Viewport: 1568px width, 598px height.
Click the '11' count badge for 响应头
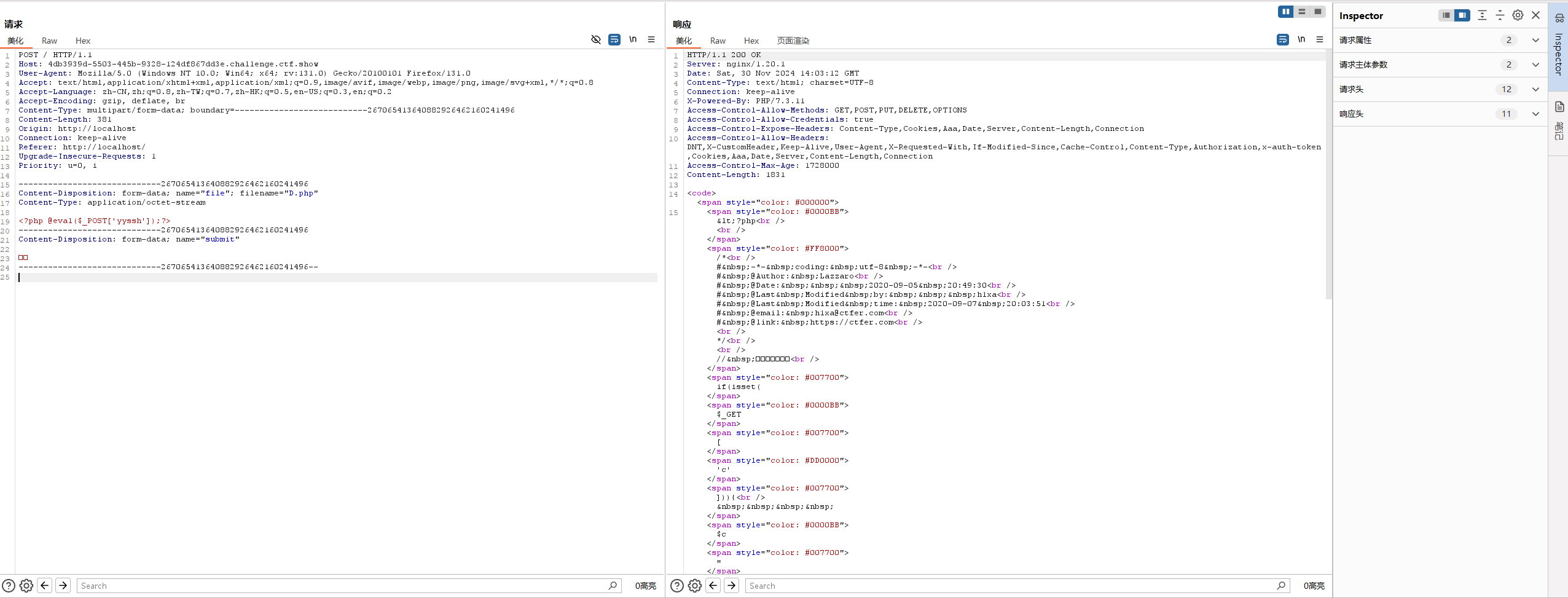tap(1507, 114)
